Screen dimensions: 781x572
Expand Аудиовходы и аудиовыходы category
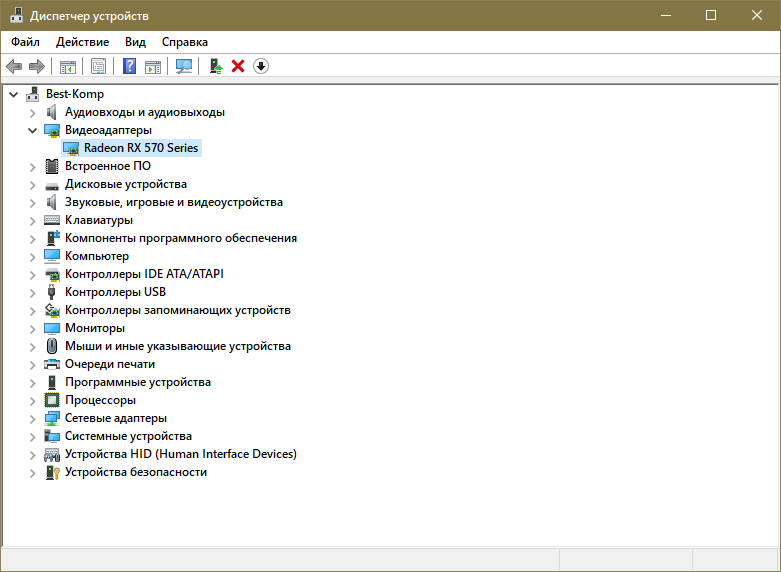tap(33, 113)
